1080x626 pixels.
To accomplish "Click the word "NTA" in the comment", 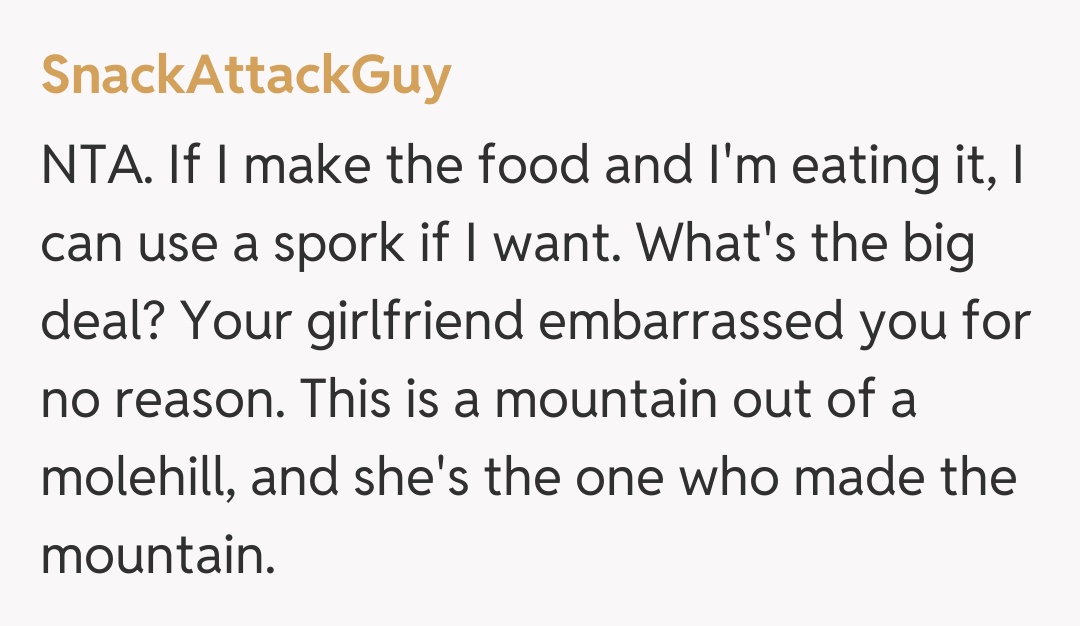I will (94, 166).
